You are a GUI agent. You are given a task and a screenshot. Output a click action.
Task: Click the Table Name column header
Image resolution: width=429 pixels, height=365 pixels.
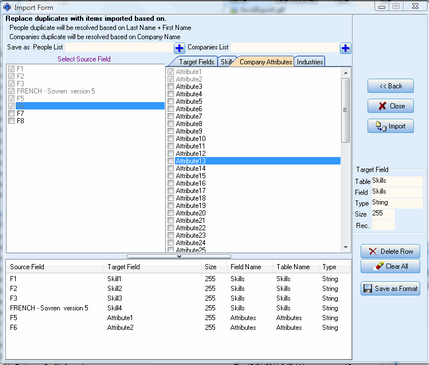296,267
